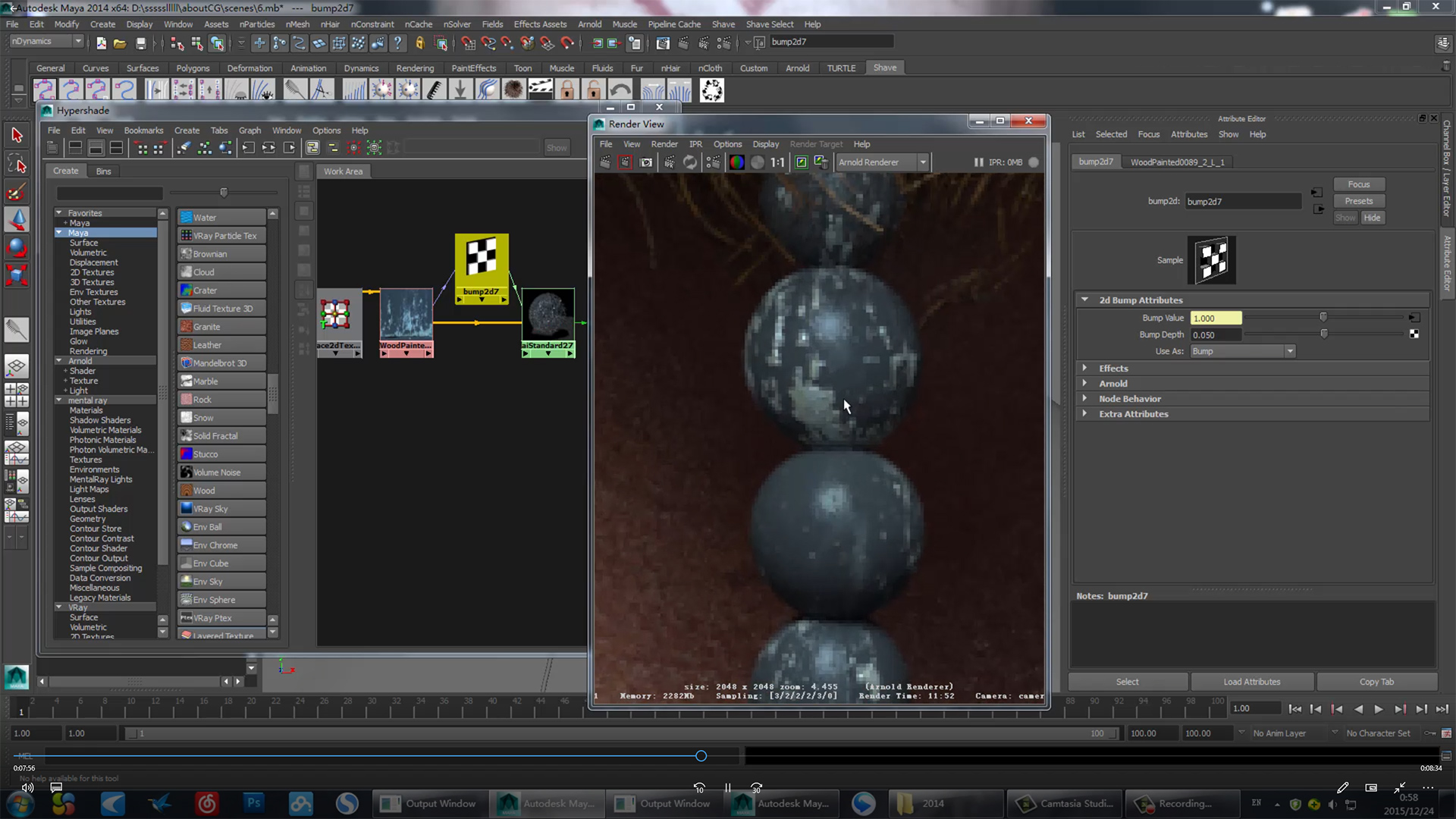This screenshot has height=819, width=1456.
Task: Expand the Effects section in Attribute Editor
Action: coord(1113,369)
